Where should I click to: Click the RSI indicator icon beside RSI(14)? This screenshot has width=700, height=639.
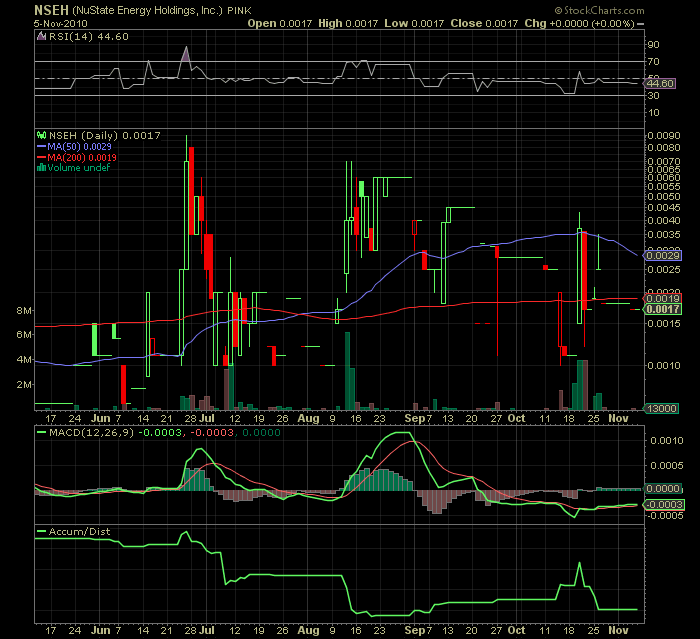[41, 37]
